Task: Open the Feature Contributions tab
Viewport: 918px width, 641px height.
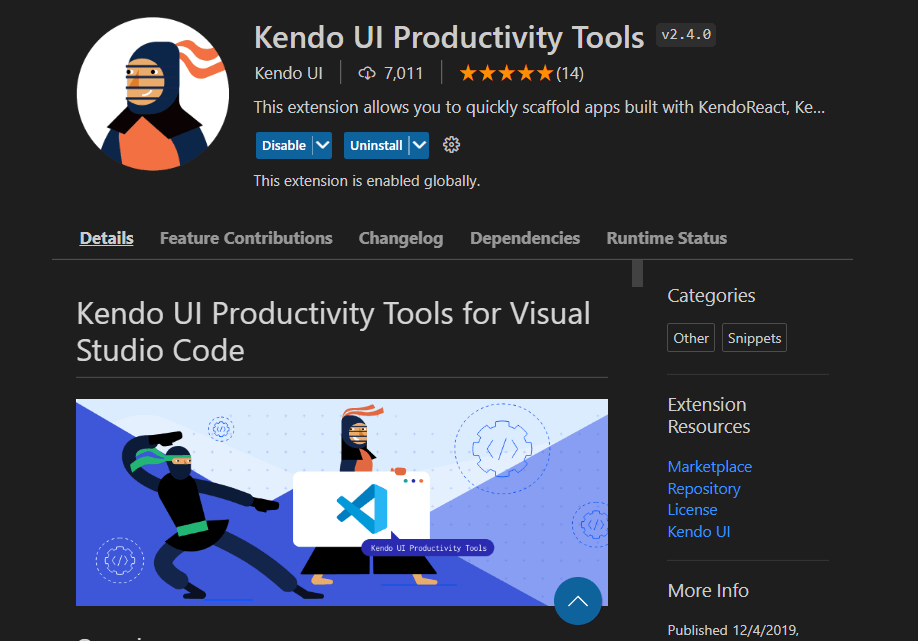Action: (246, 238)
